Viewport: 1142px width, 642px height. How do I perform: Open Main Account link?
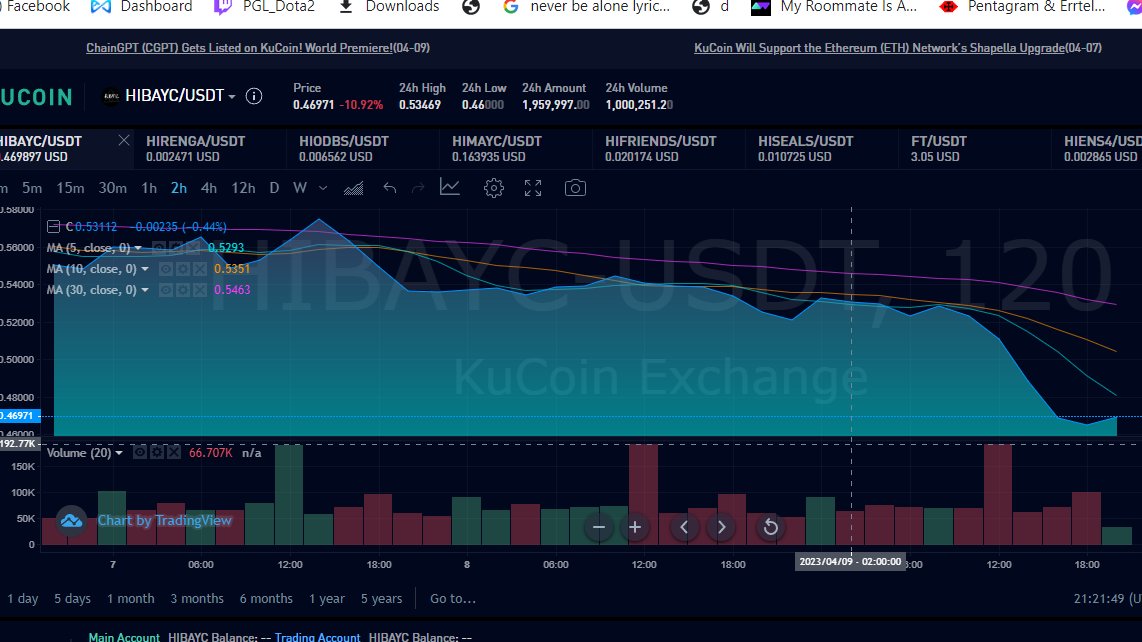coord(124,637)
